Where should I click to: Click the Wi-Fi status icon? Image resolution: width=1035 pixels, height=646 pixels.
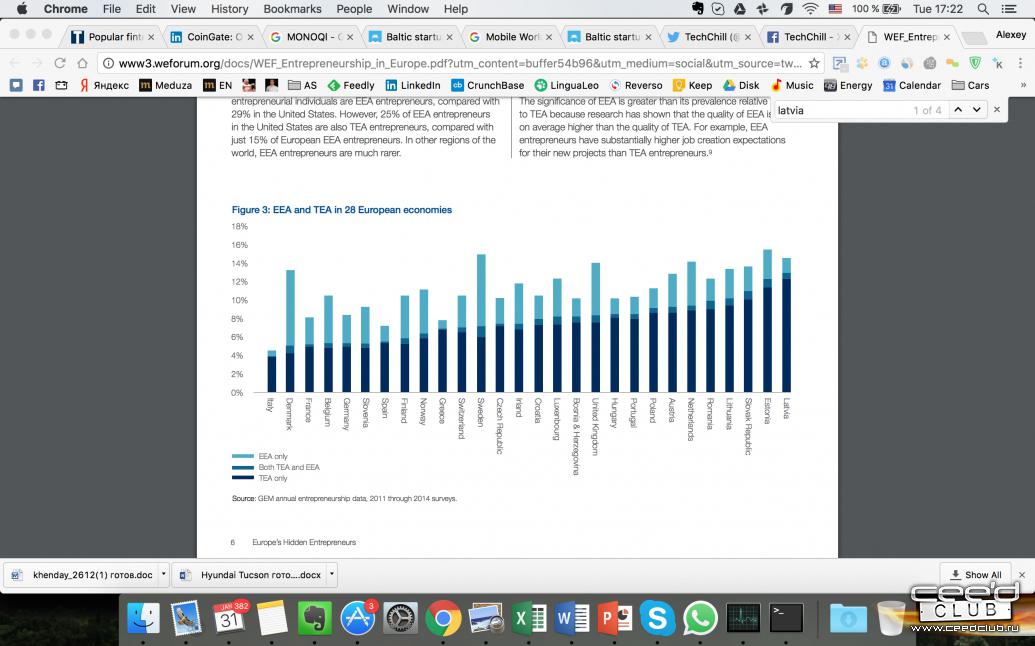[810, 9]
